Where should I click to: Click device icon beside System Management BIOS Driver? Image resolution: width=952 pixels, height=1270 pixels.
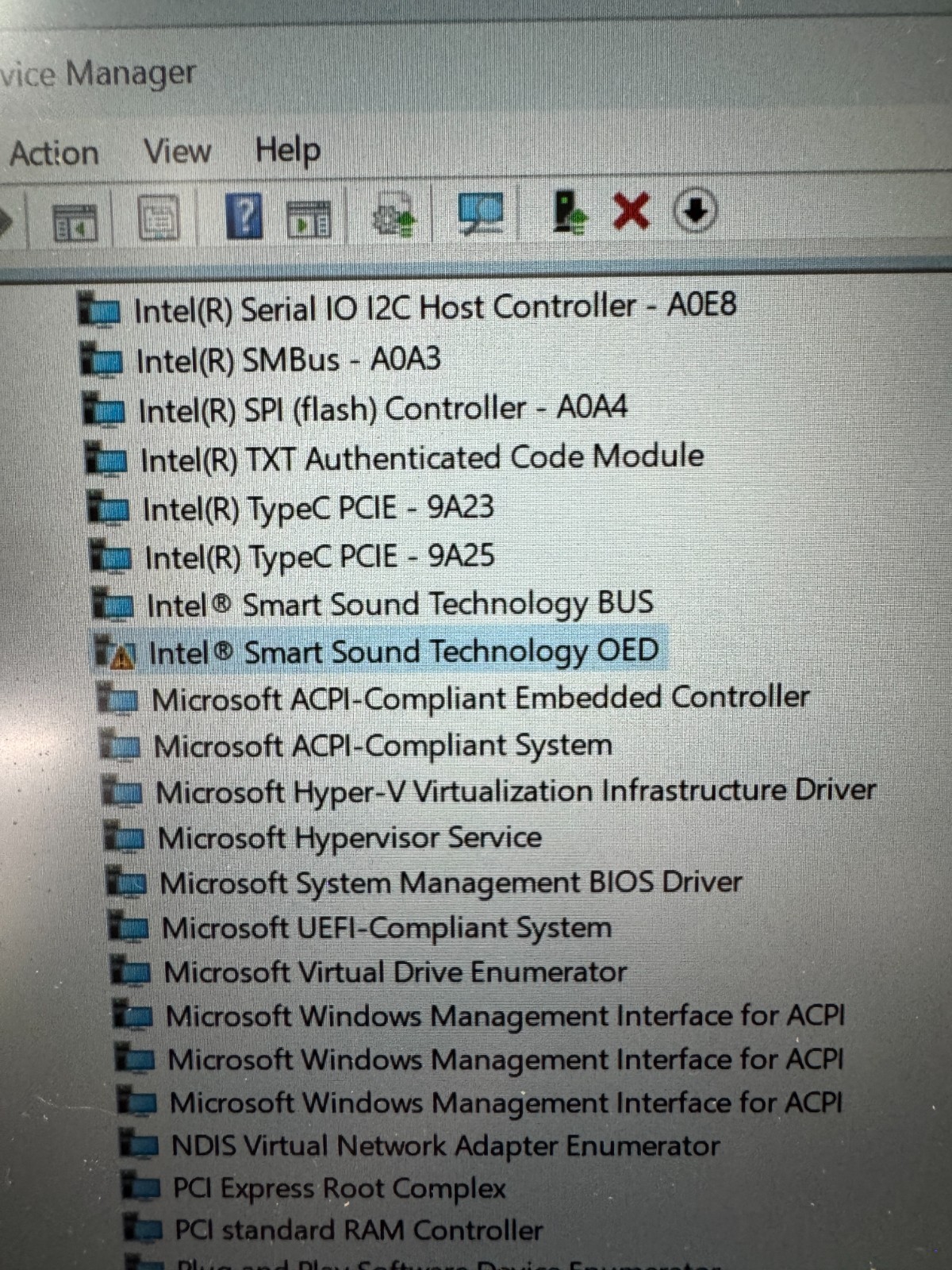pyautogui.click(x=127, y=883)
